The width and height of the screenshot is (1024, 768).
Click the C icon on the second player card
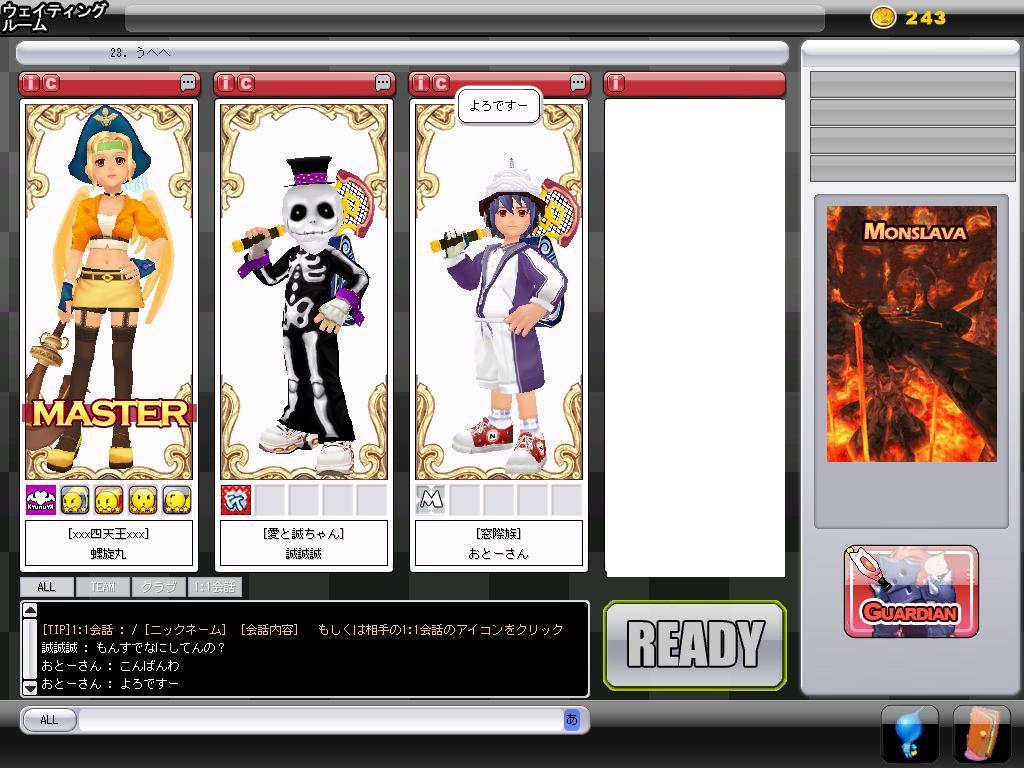click(x=246, y=84)
